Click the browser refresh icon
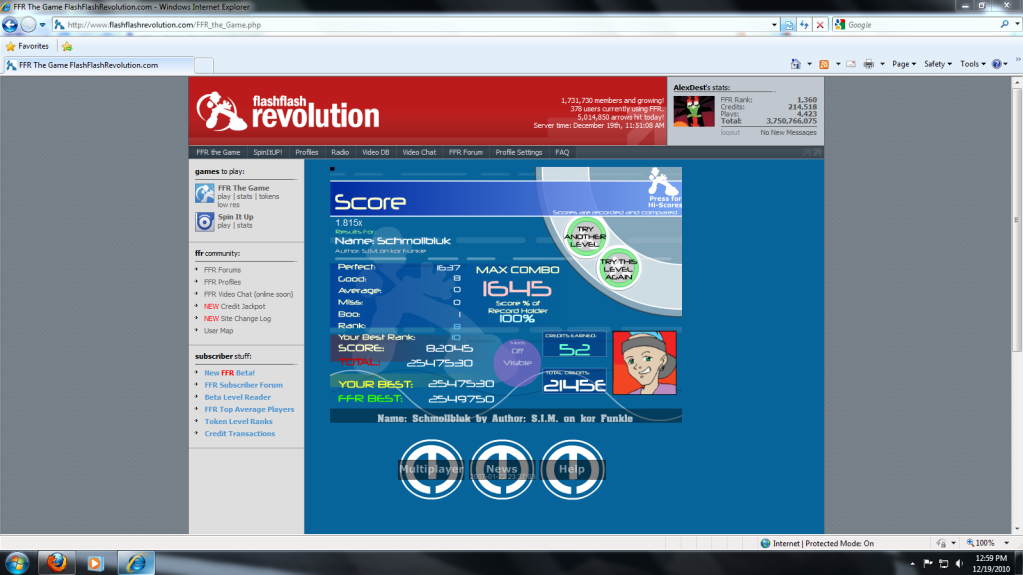The height and width of the screenshot is (575, 1023). click(804, 24)
